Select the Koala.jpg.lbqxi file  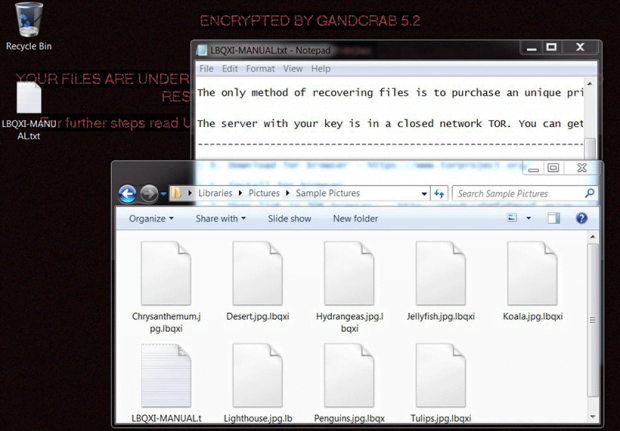(x=533, y=282)
